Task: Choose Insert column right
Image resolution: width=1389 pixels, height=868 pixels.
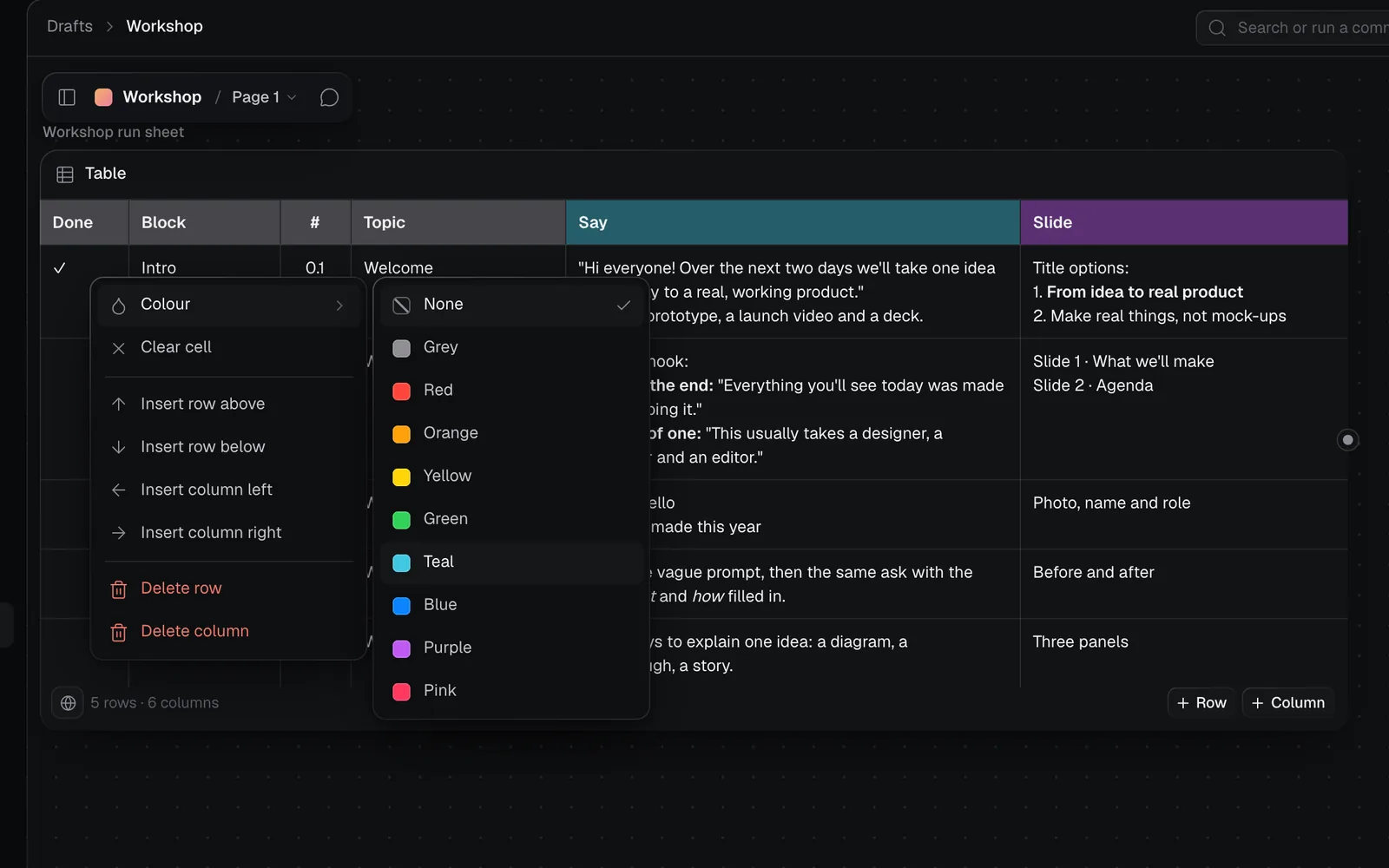Action: (229, 533)
